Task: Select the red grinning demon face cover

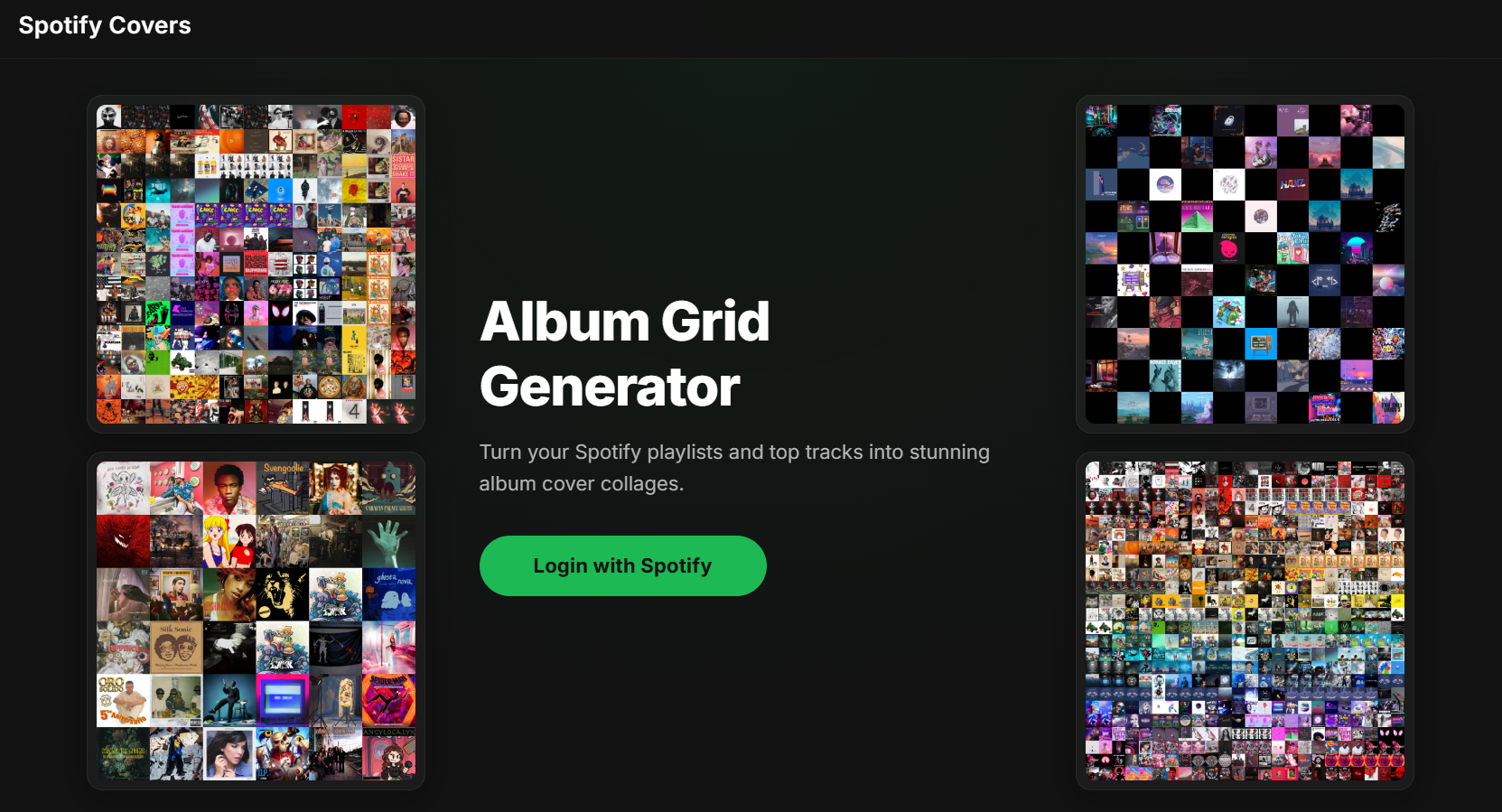Action: click(123, 541)
